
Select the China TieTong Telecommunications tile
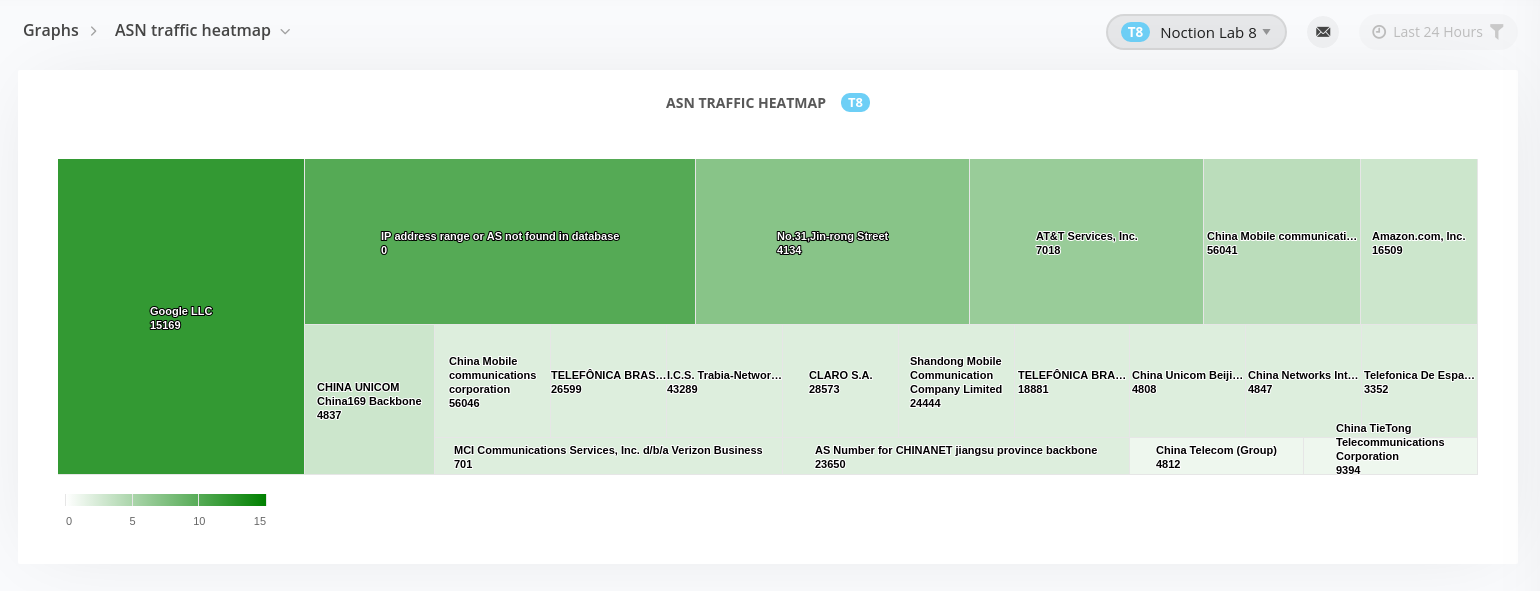pyautogui.click(x=1390, y=456)
